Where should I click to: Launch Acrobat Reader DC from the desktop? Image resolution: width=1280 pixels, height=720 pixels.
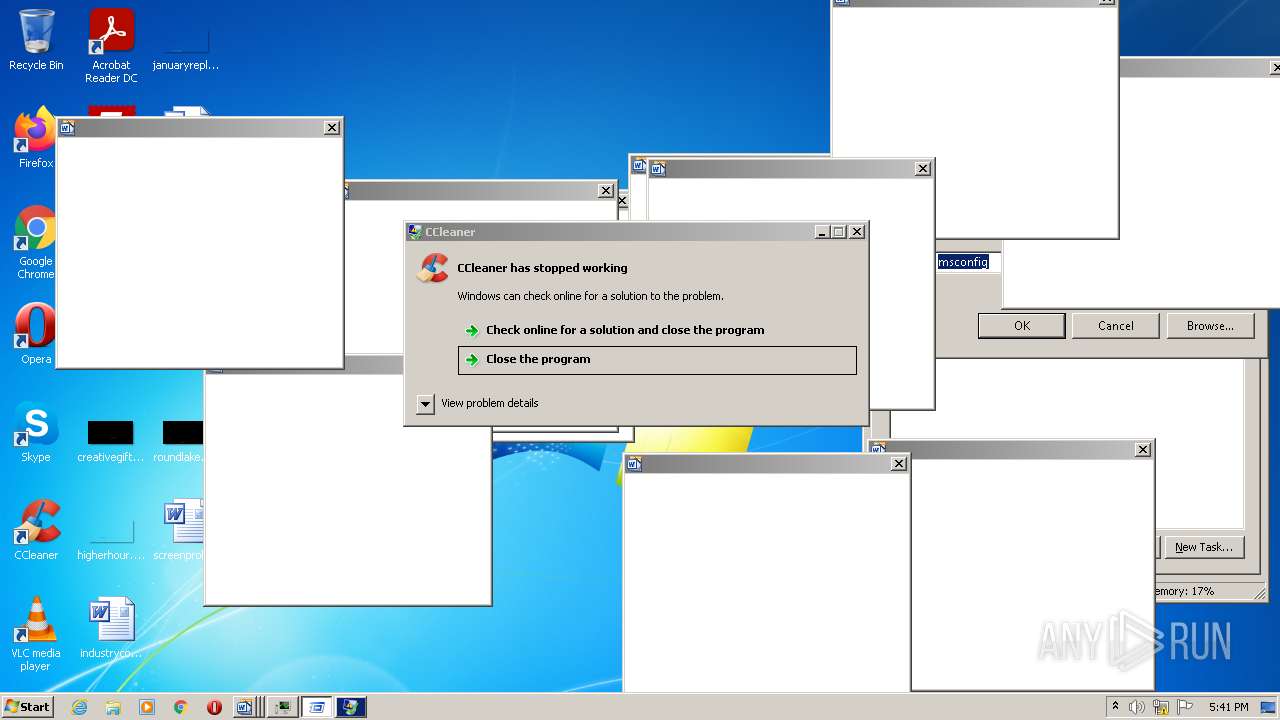click(x=111, y=46)
